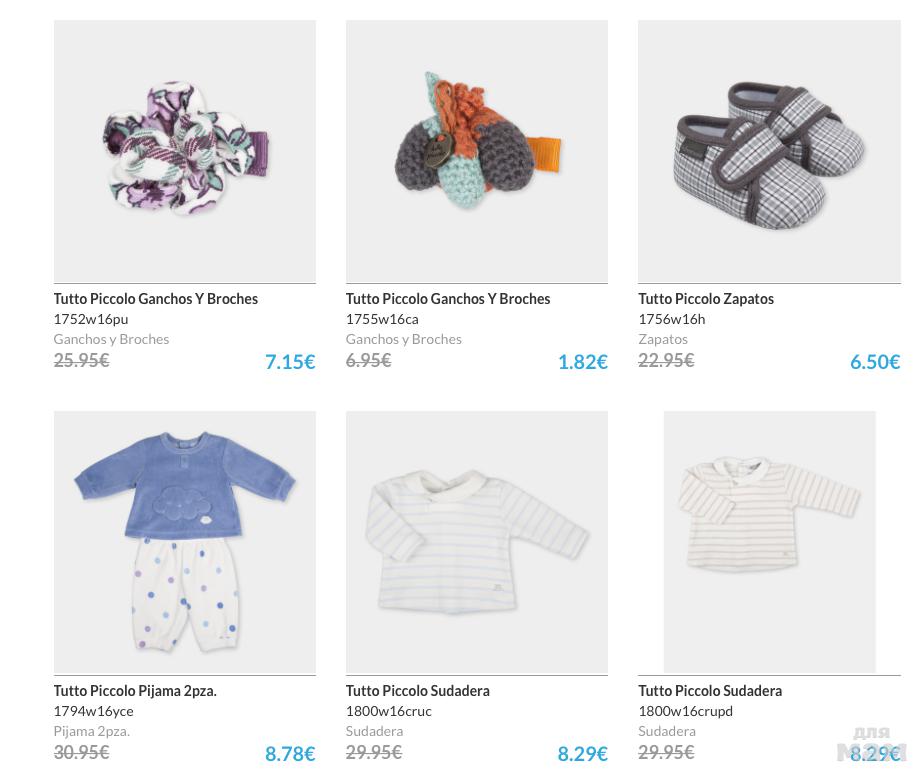Click the product code 1752w16pu
The image size is (922, 776).
91,319
